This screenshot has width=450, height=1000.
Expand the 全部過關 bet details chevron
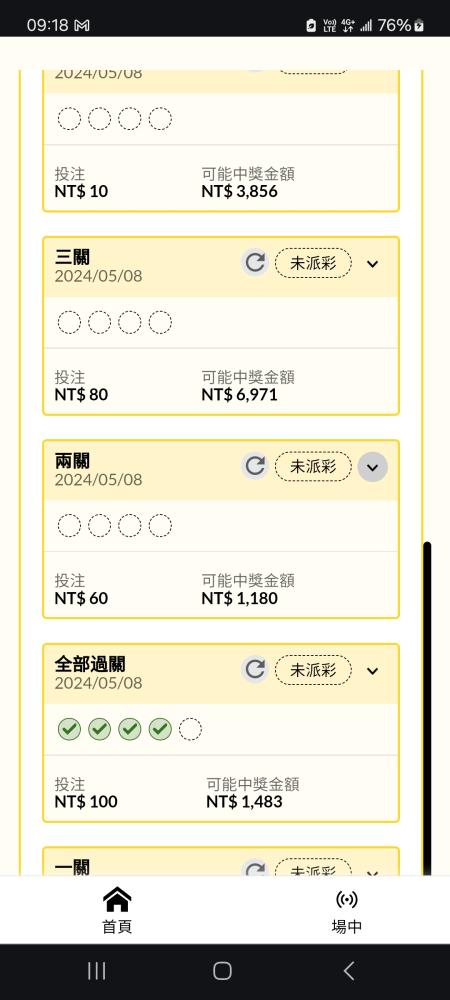(x=373, y=670)
